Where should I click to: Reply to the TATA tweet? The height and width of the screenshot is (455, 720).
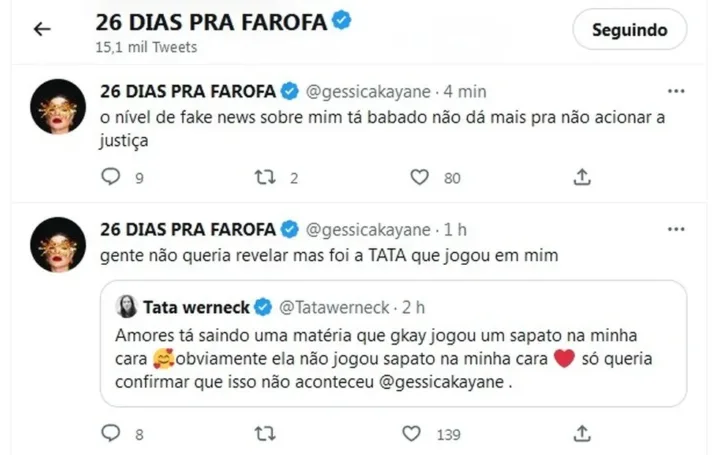(111, 434)
